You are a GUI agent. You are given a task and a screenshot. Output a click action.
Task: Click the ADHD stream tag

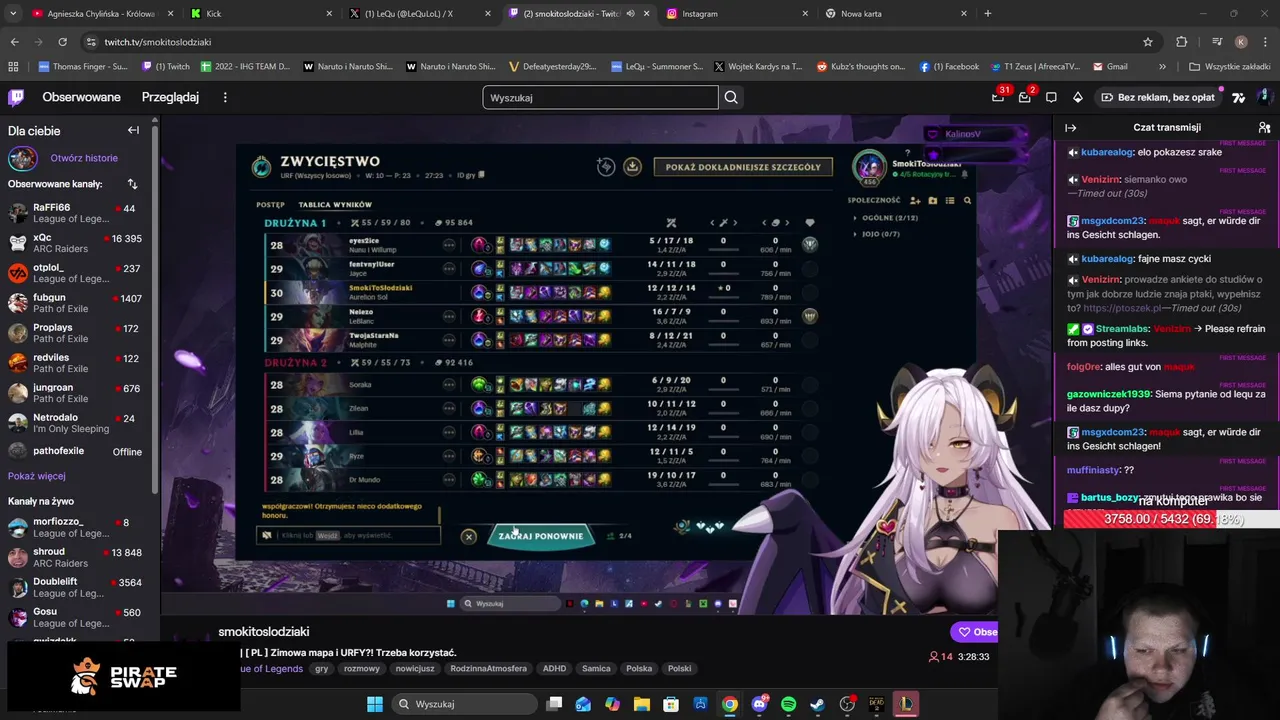(554, 668)
